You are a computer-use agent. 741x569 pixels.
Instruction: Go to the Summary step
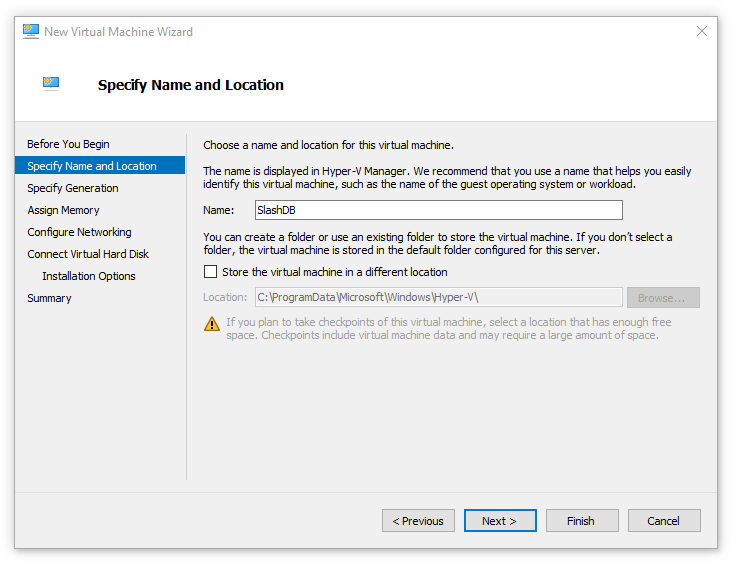[49, 298]
